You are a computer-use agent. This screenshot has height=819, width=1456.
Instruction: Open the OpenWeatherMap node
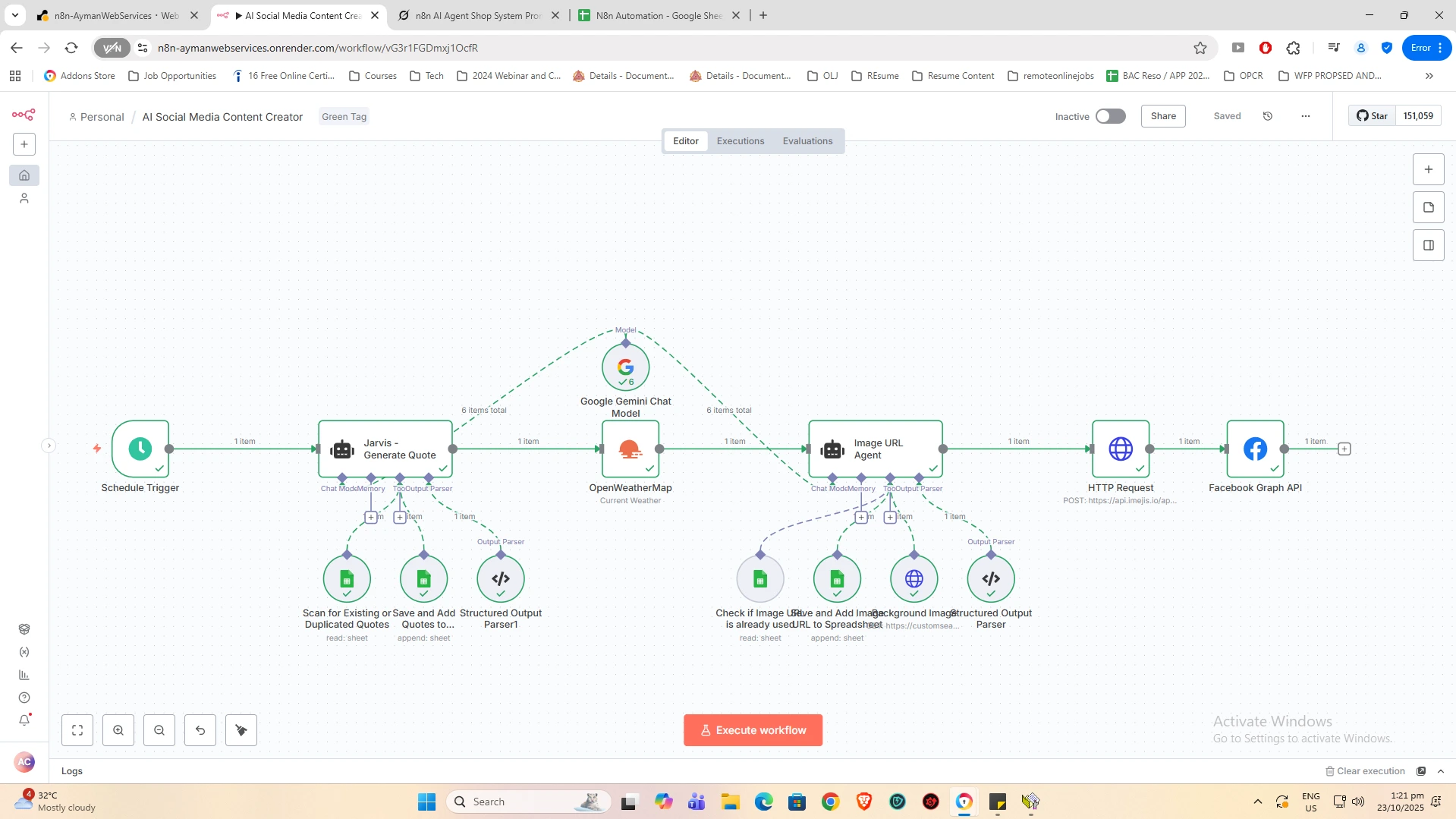pos(631,449)
